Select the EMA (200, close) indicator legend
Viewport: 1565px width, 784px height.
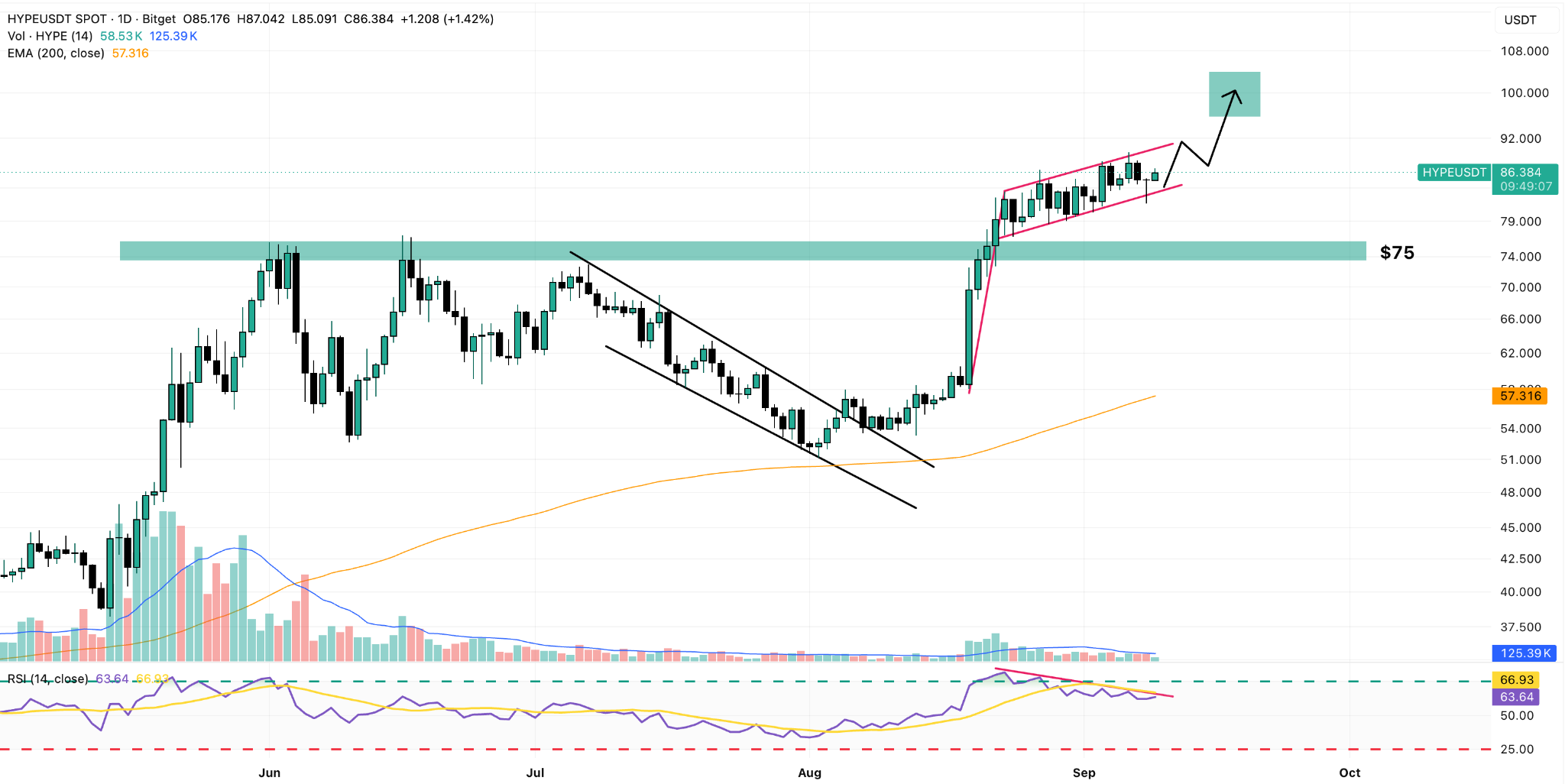click(x=56, y=53)
